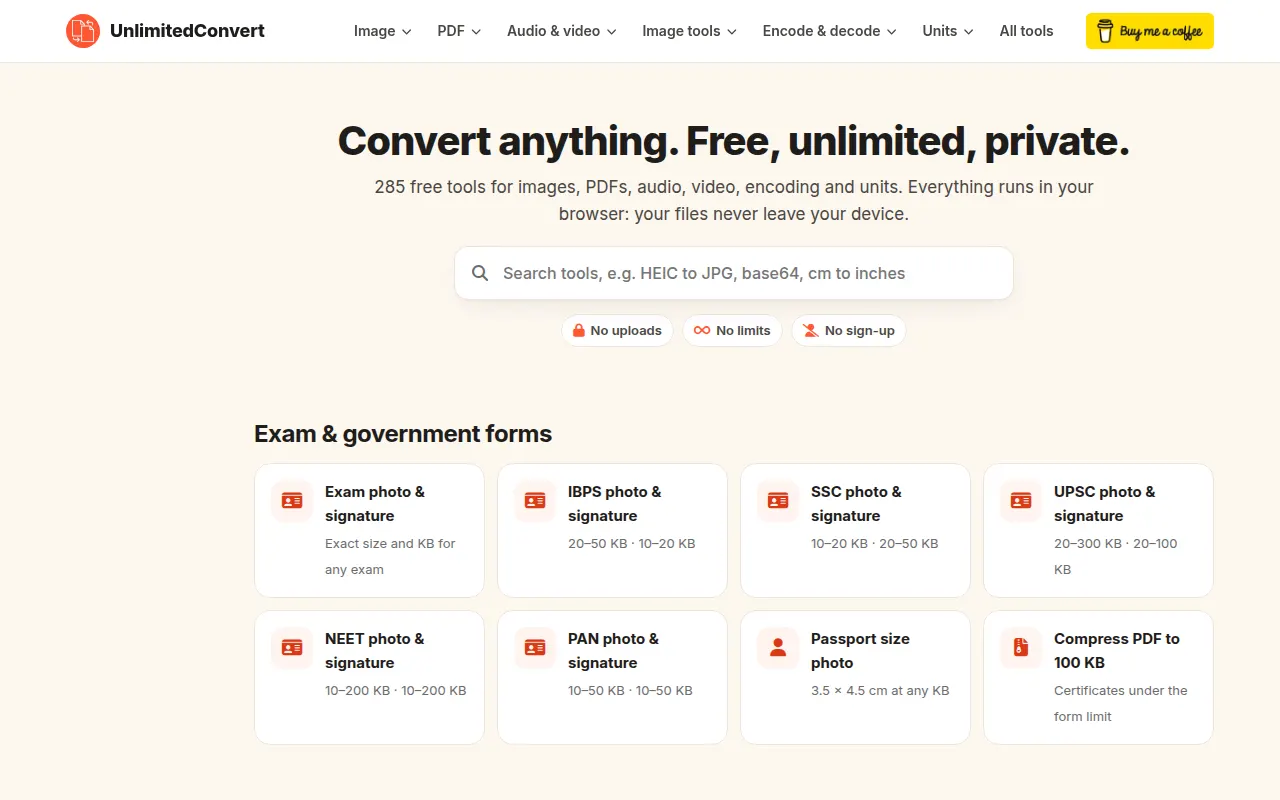Click the infinity icon on the No limits badge
The height and width of the screenshot is (800, 1280).
pyautogui.click(x=702, y=330)
